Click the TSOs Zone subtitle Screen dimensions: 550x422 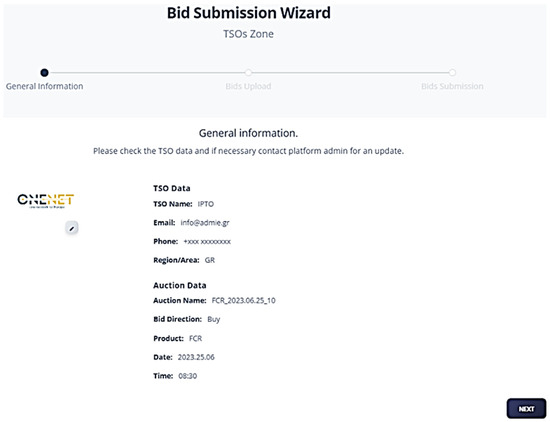pos(249,34)
